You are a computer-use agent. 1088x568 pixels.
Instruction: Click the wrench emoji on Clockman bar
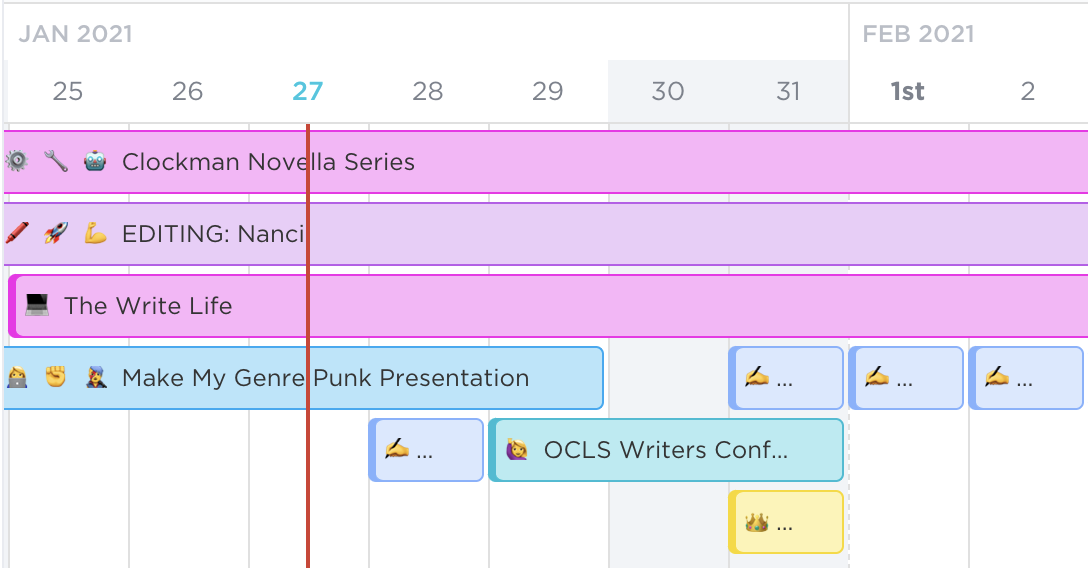[x=56, y=162]
